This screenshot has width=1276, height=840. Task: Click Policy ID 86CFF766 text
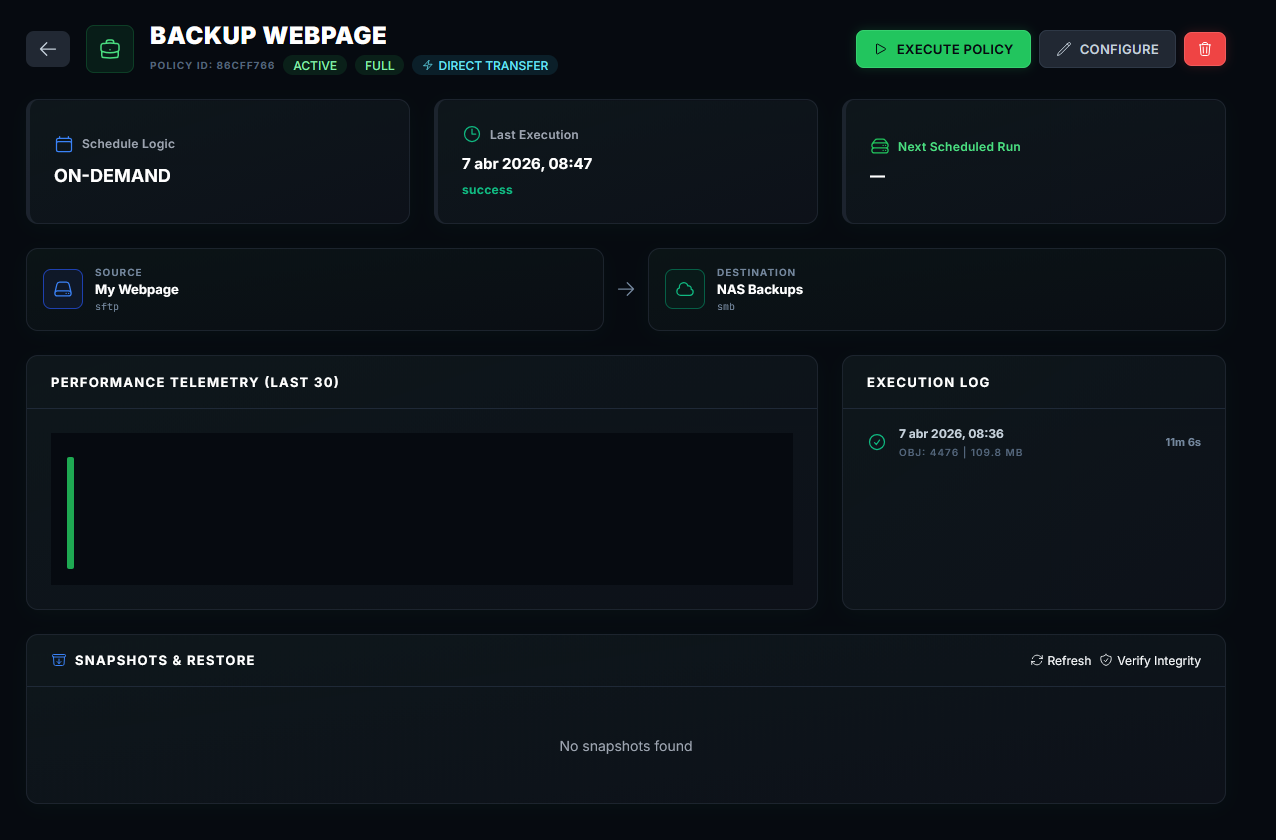click(212, 66)
